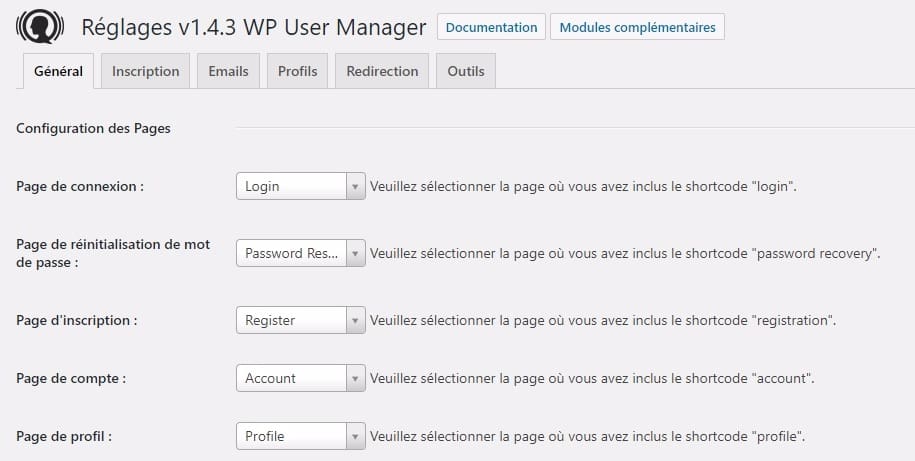
Task: Go to the Redirection tab
Action: click(382, 71)
